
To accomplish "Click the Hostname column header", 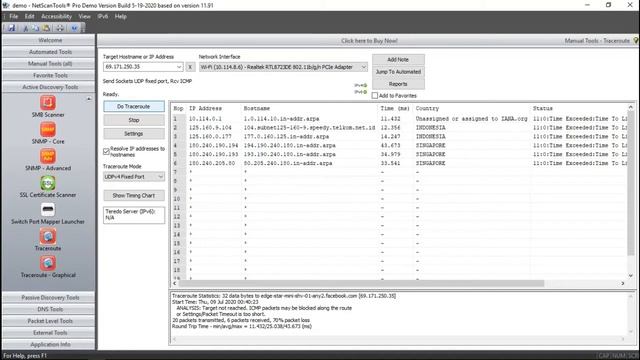I will click(x=257, y=109).
